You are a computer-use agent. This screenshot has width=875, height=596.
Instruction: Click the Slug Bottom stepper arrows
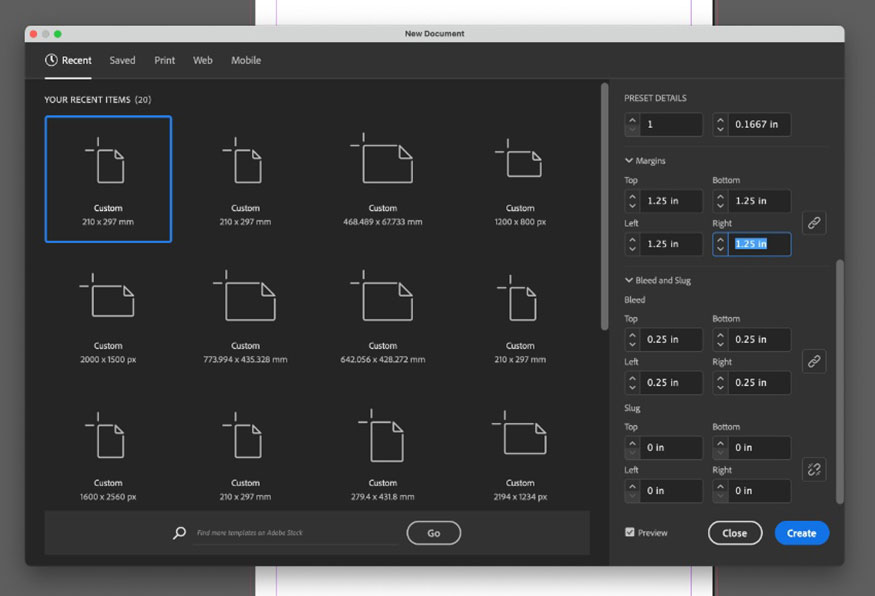720,448
